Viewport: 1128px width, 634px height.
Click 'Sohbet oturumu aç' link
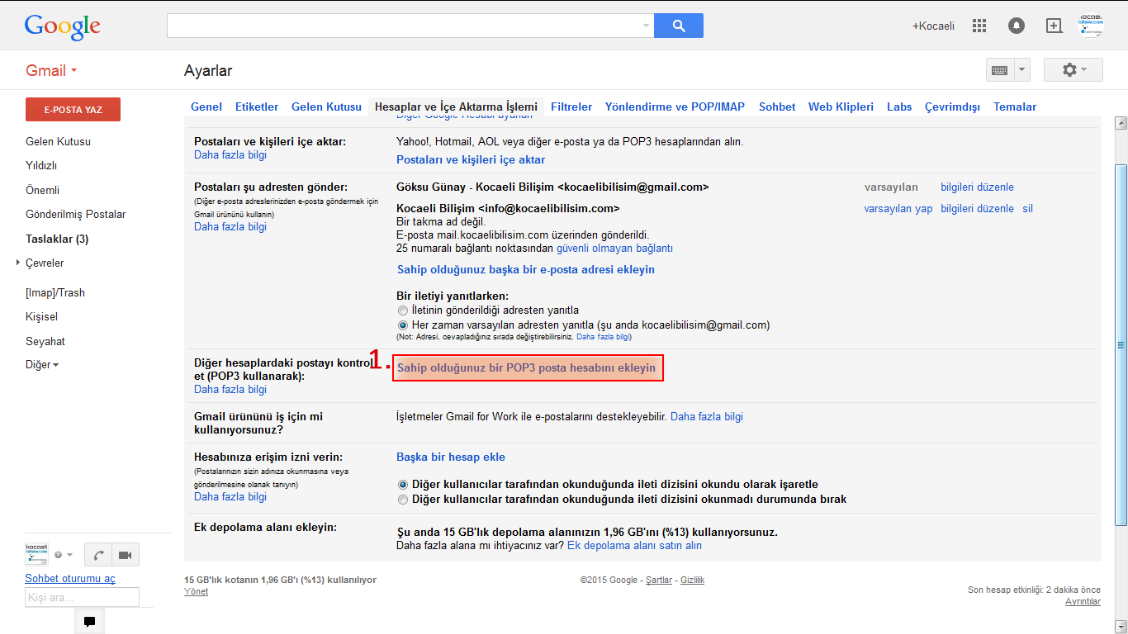point(70,579)
